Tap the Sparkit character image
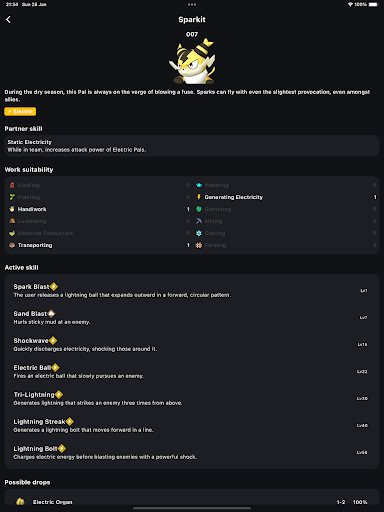Screen dimensions: 384x512 (192, 61)
